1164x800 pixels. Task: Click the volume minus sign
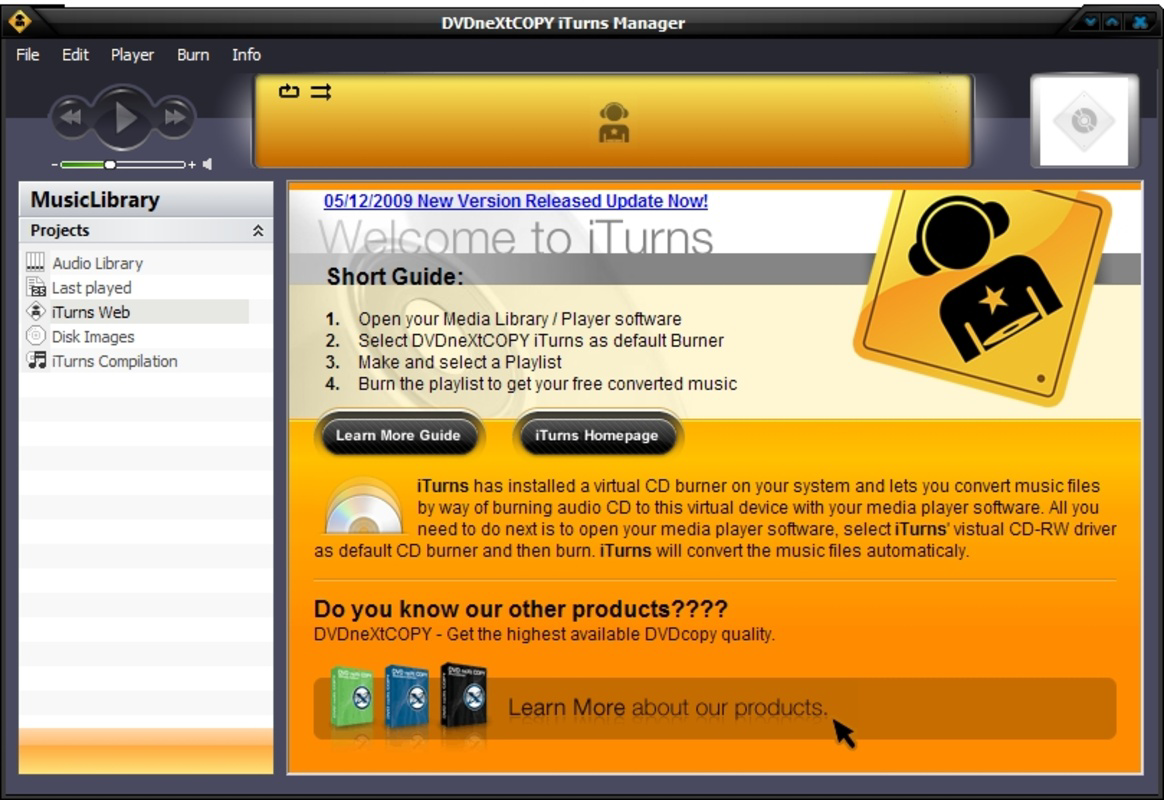click(54, 165)
